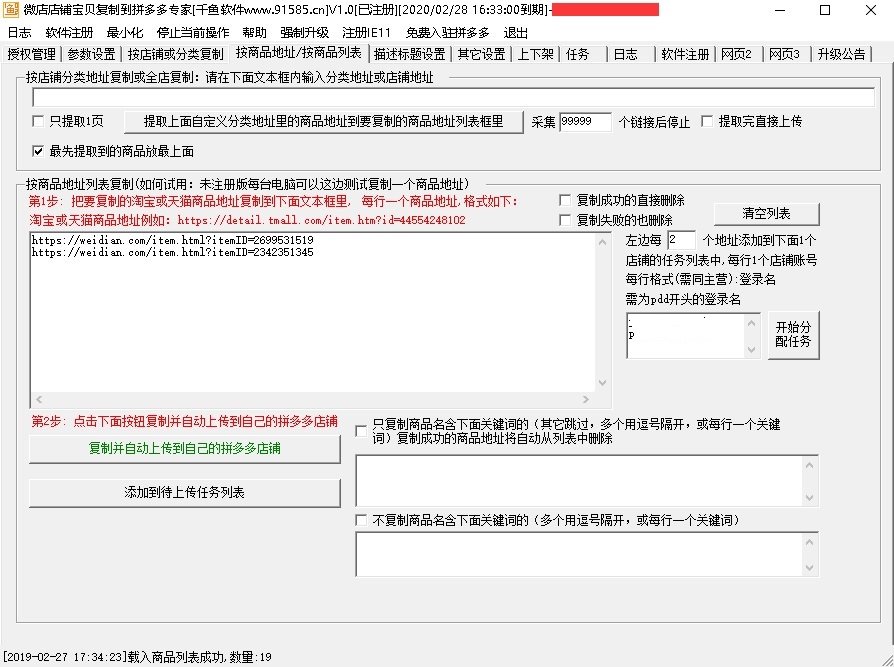
Task: Switch to the 上下架 tab
Action: (x=536, y=54)
